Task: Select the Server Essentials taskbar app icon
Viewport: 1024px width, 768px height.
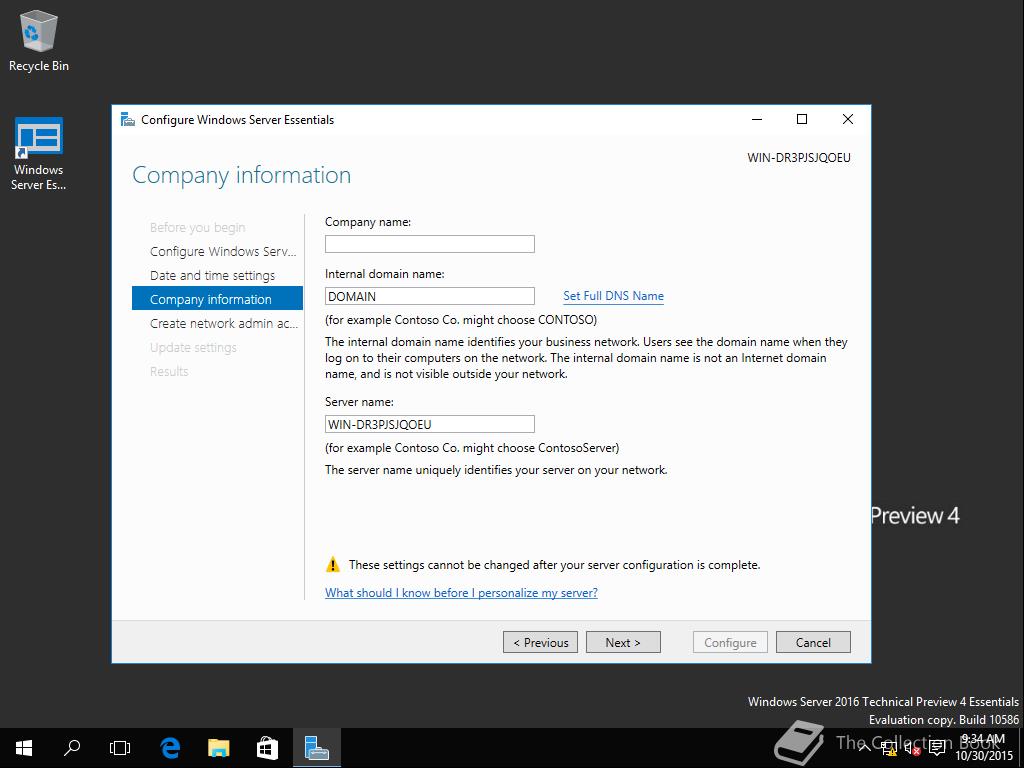Action: pos(317,748)
